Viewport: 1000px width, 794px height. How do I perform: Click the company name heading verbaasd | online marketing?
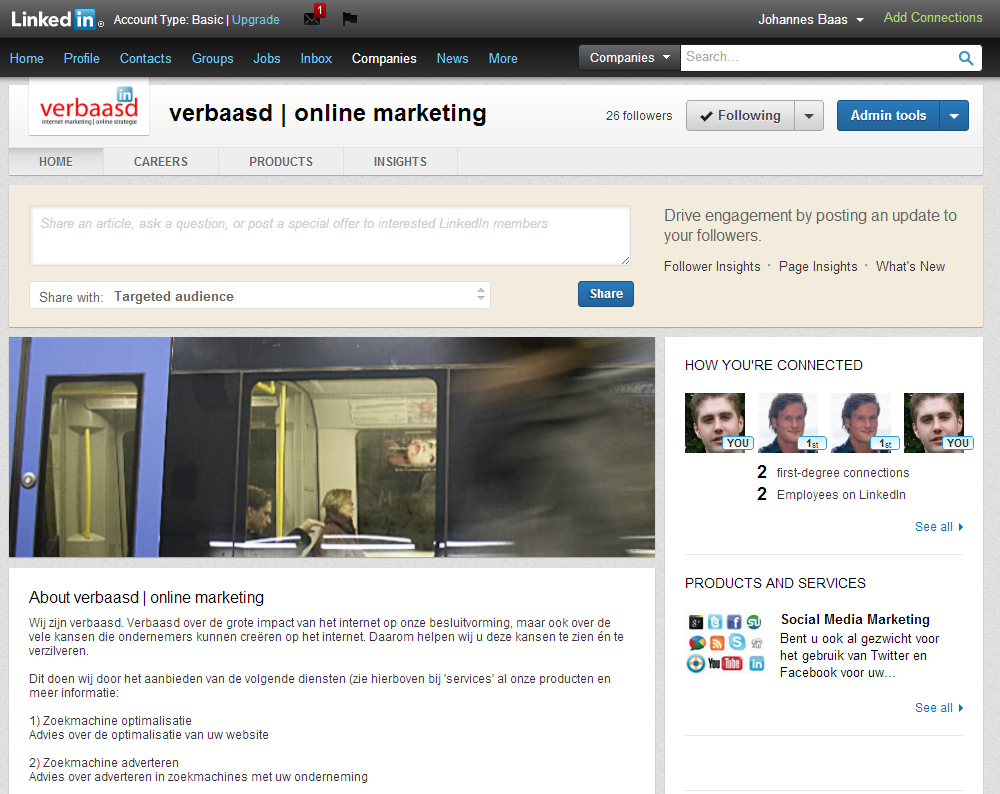click(x=328, y=114)
